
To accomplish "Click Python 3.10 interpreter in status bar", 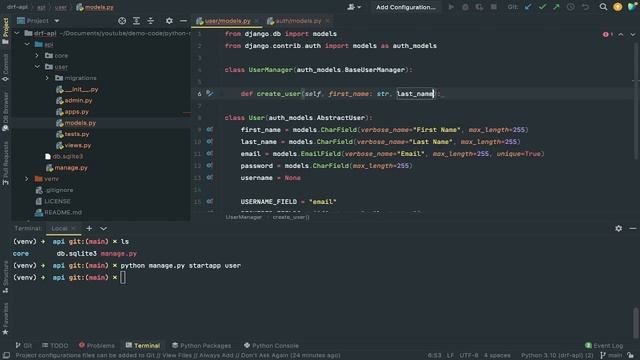I will pyautogui.click(x=557, y=356).
